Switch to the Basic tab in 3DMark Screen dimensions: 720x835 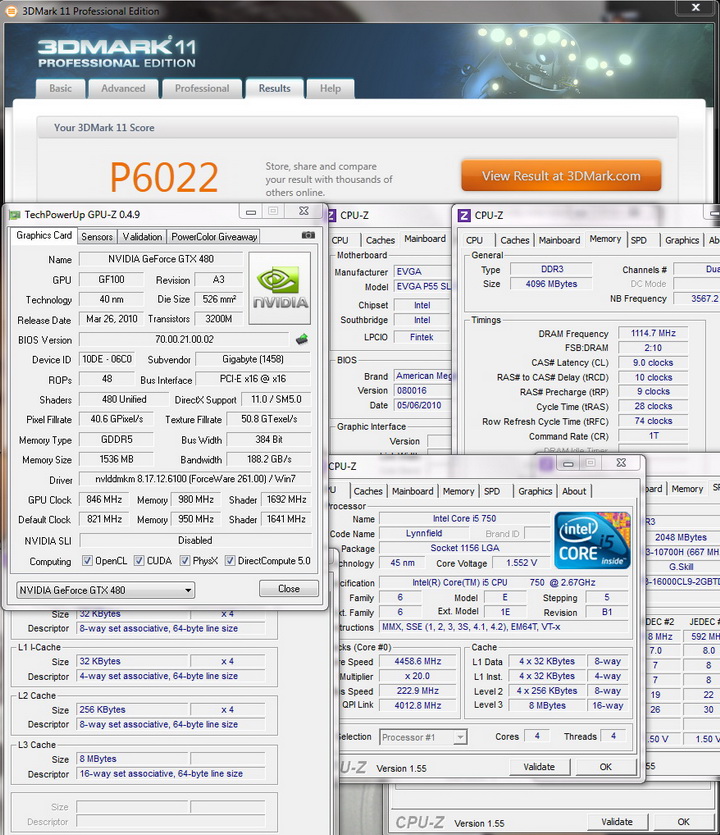click(61, 88)
